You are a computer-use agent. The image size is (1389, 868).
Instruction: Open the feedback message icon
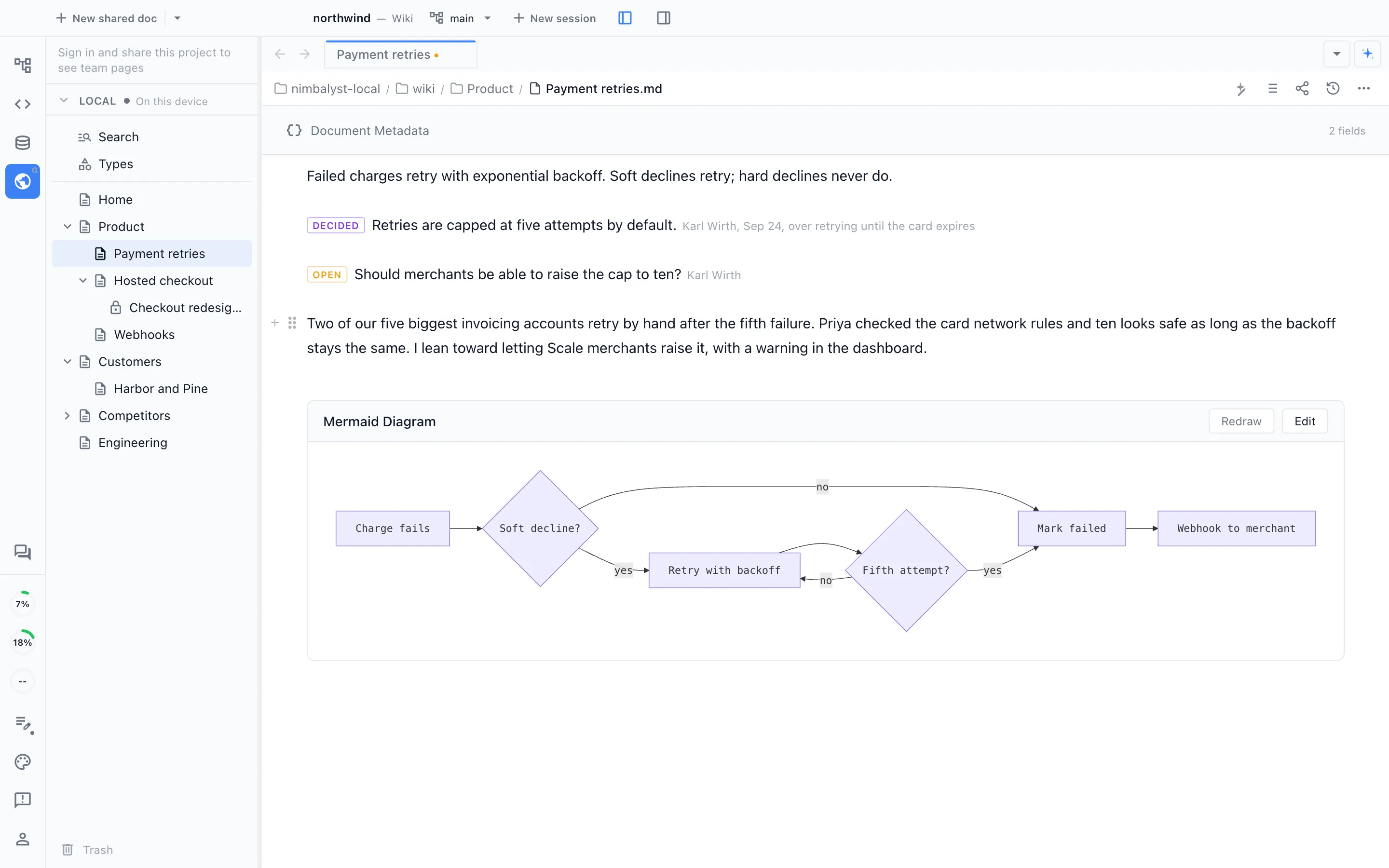tap(22, 800)
